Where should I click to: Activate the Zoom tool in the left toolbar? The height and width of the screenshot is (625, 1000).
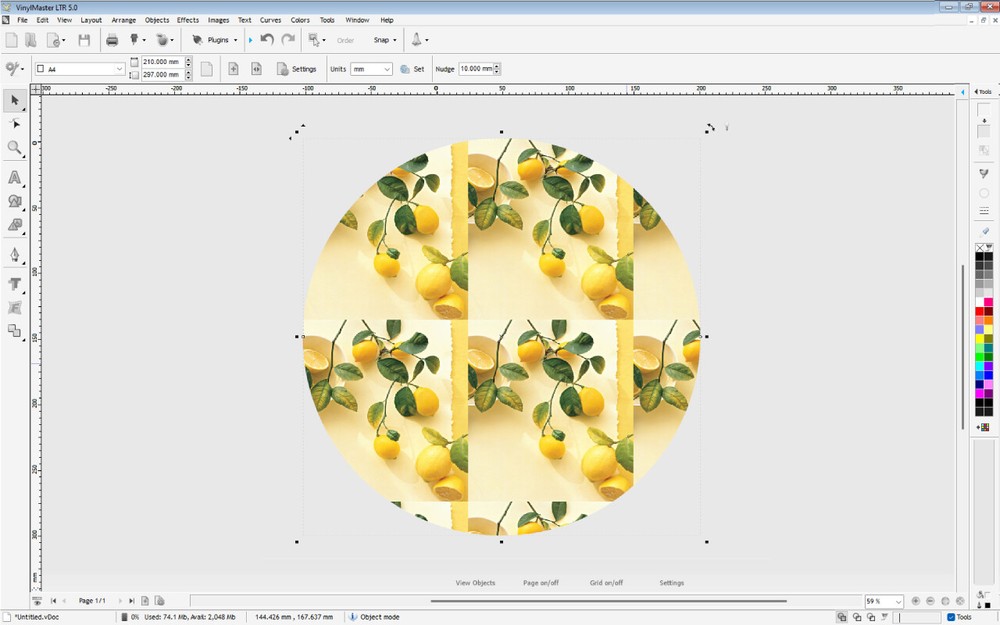pyautogui.click(x=14, y=148)
